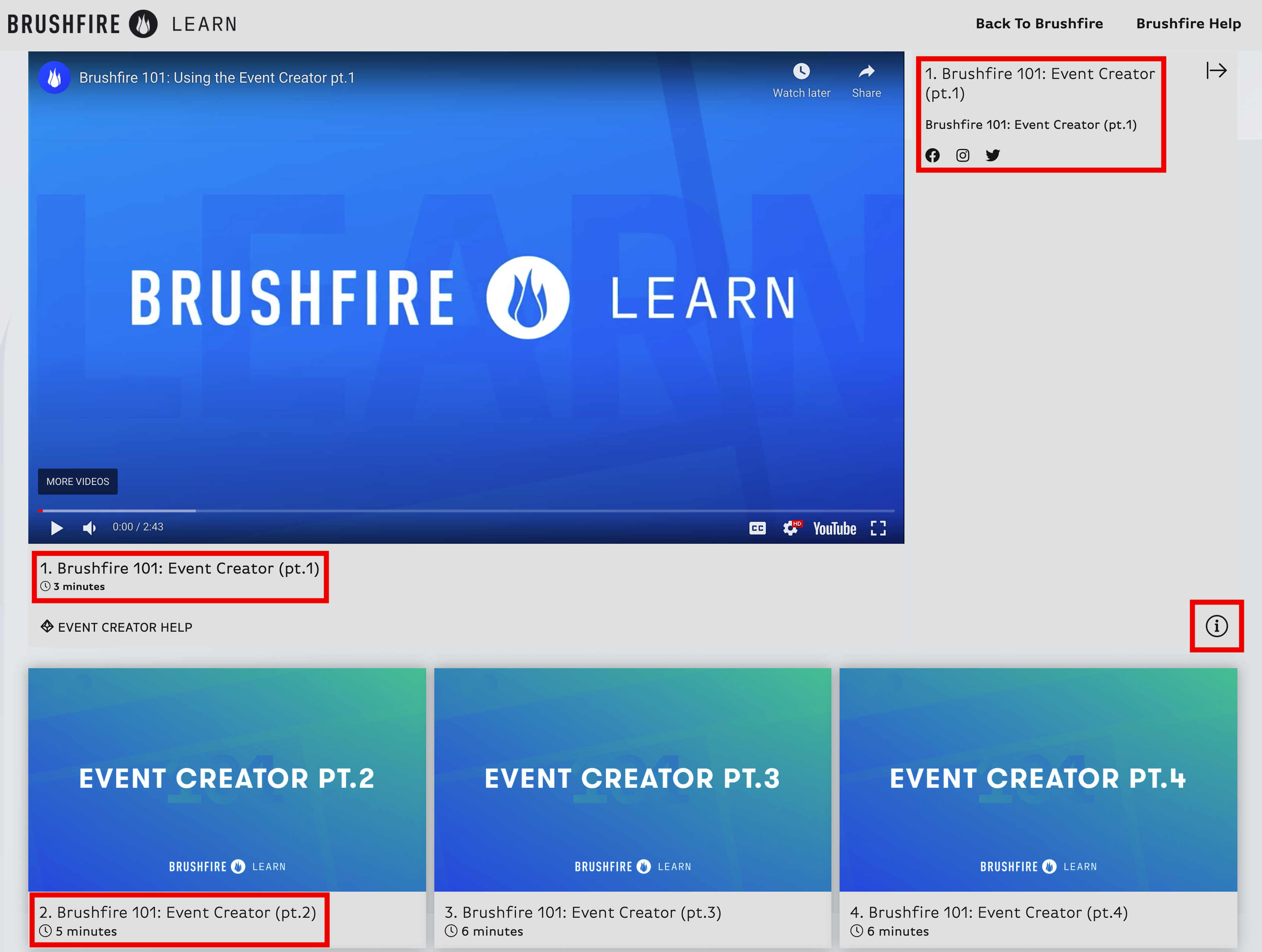Click the '3 minutes' duration under the video

[x=79, y=586]
